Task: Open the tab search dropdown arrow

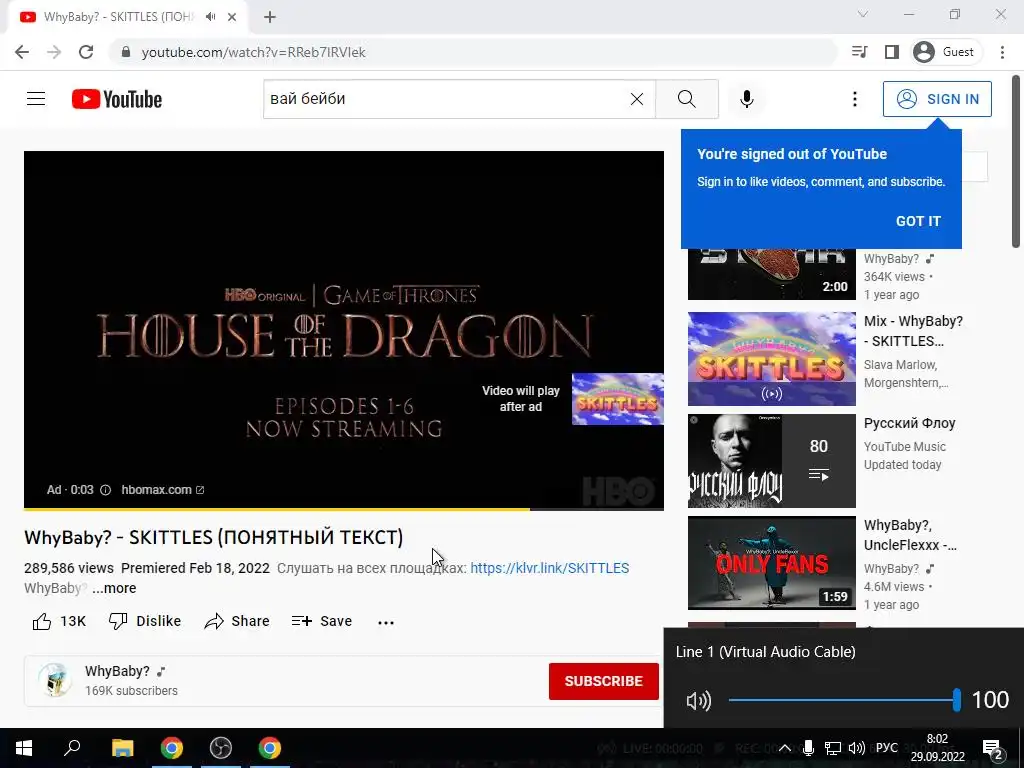Action: tap(863, 14)
